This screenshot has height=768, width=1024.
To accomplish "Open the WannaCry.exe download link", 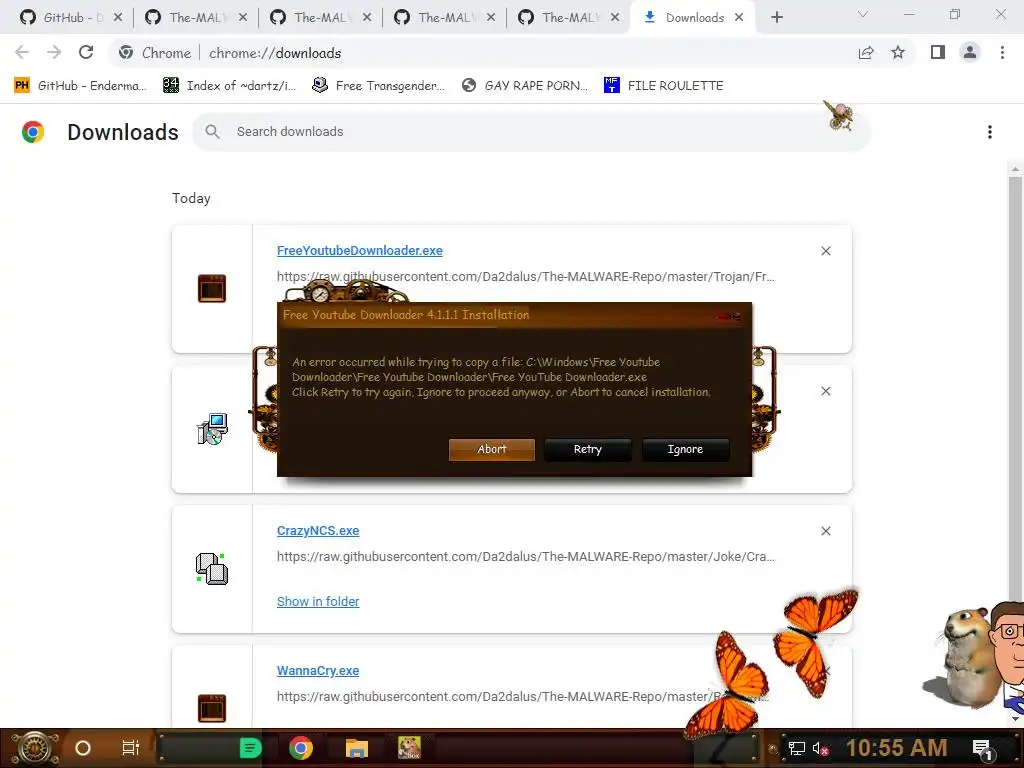I will coord(317,671).
